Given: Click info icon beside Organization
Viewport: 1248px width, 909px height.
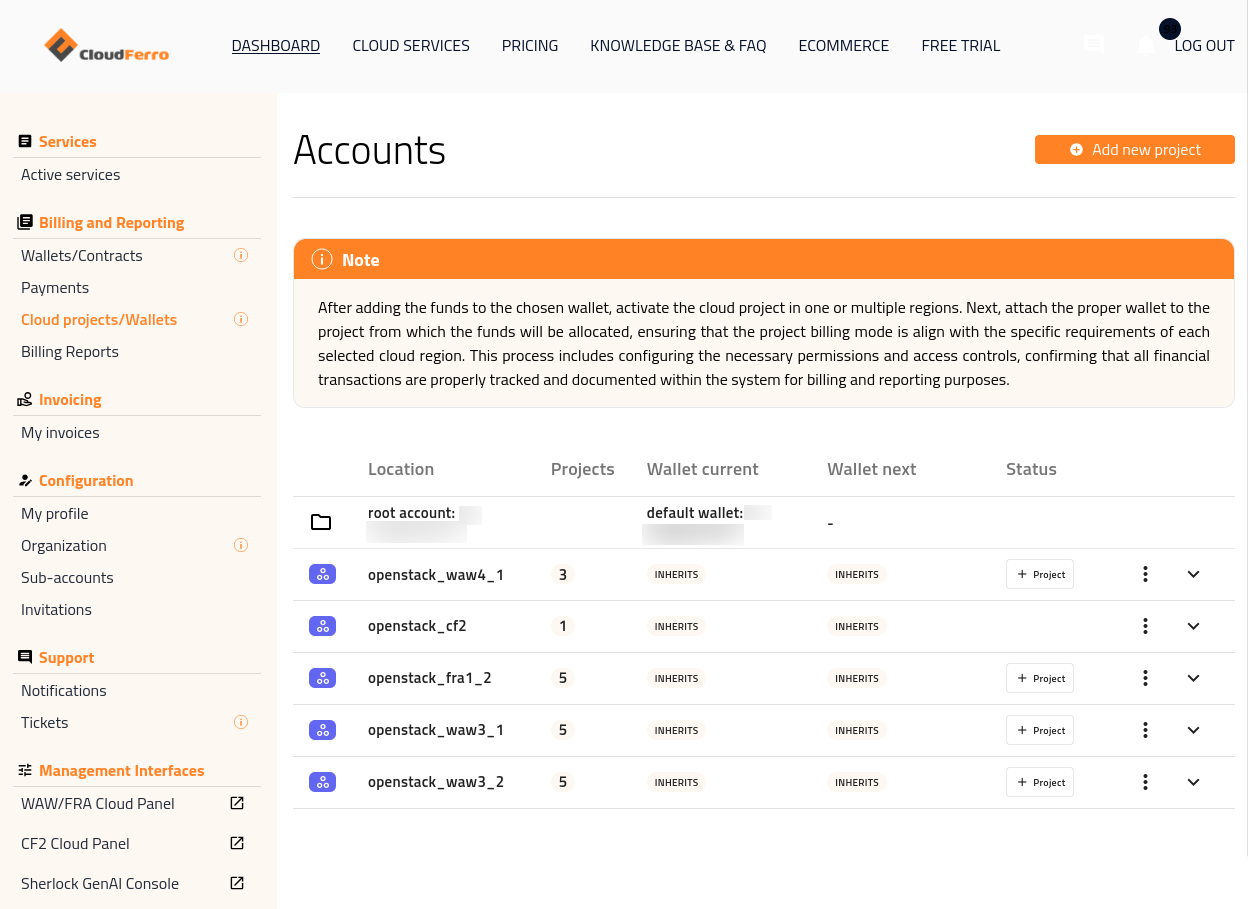Looking at the screenshot, I should coord(240,546).
